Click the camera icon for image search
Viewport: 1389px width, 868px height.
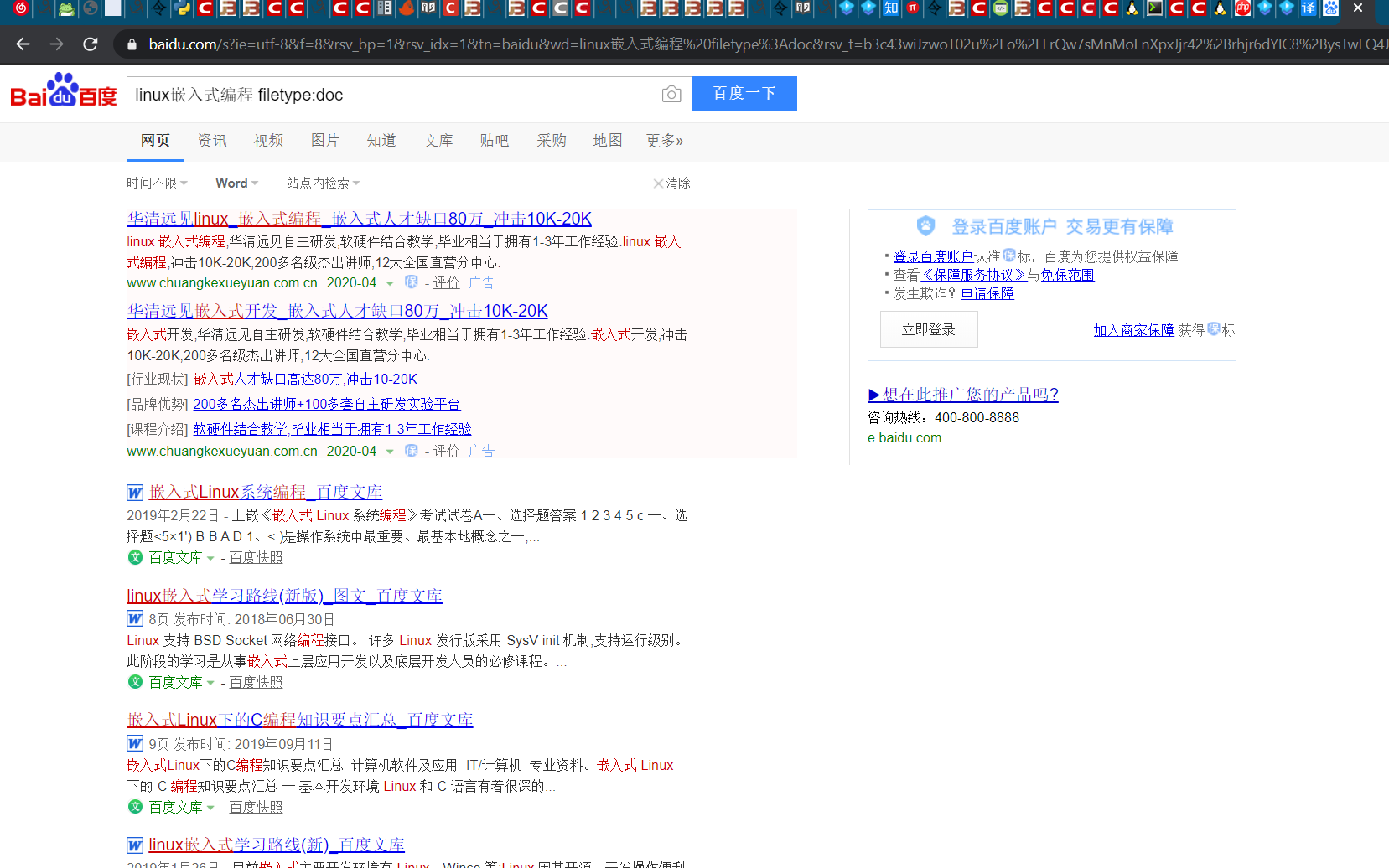(671, 94)
